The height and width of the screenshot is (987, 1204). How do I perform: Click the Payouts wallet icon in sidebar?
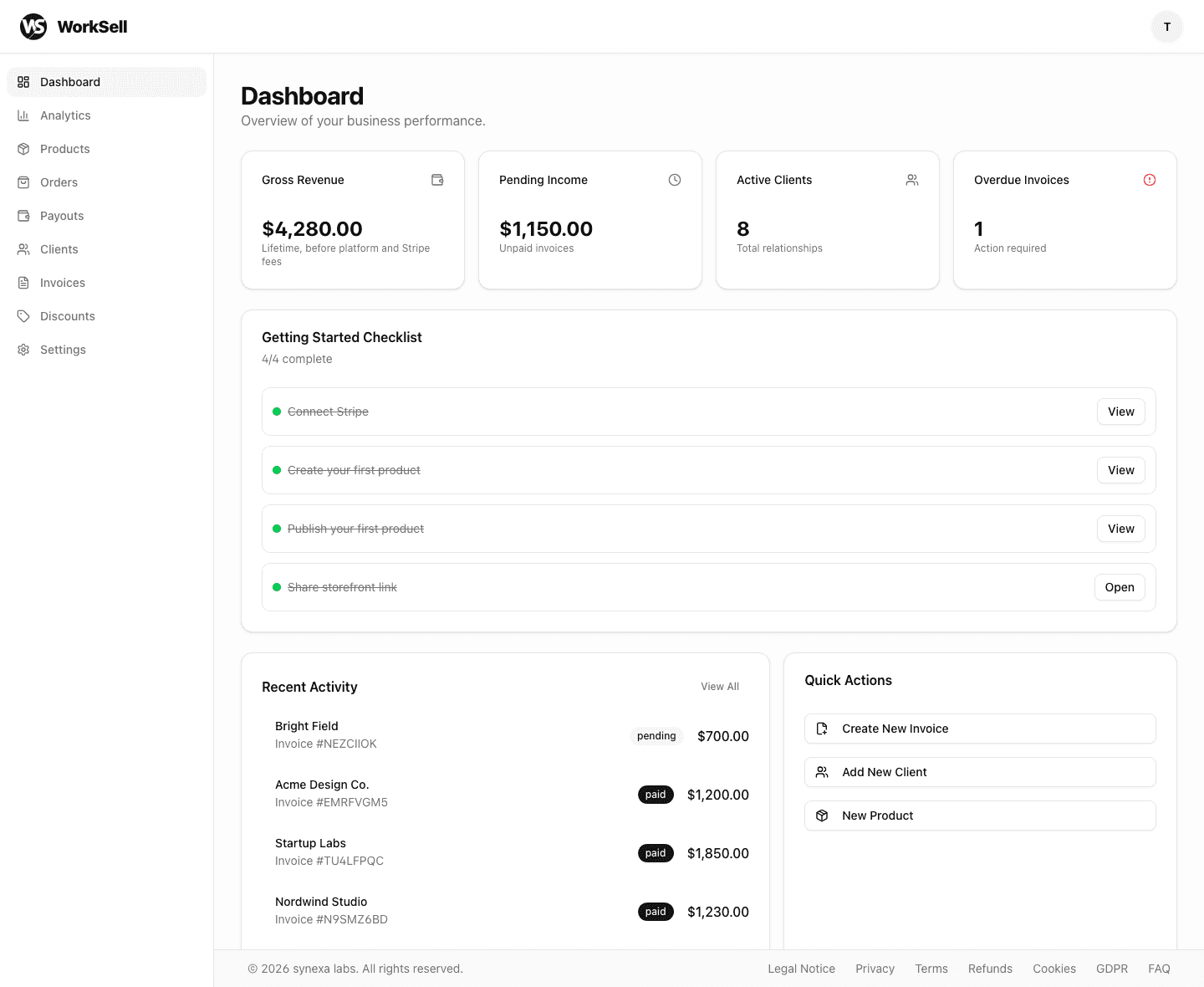pyautogui.click(x=23, y=216)
